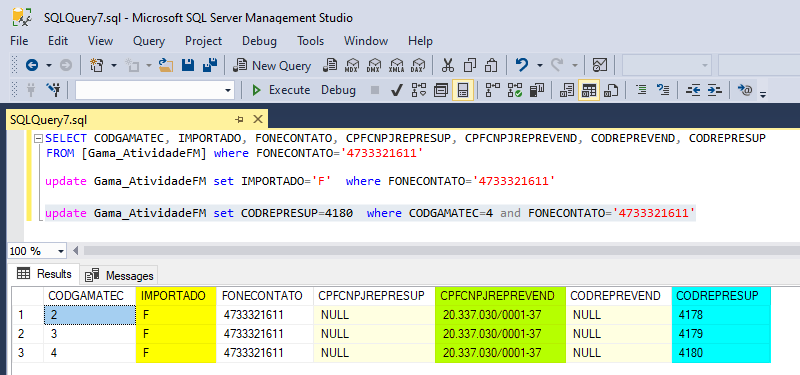The image size is (800, 375).
Task: Open the Help menu
Action: pyautogui.click(x=420, y=41)
